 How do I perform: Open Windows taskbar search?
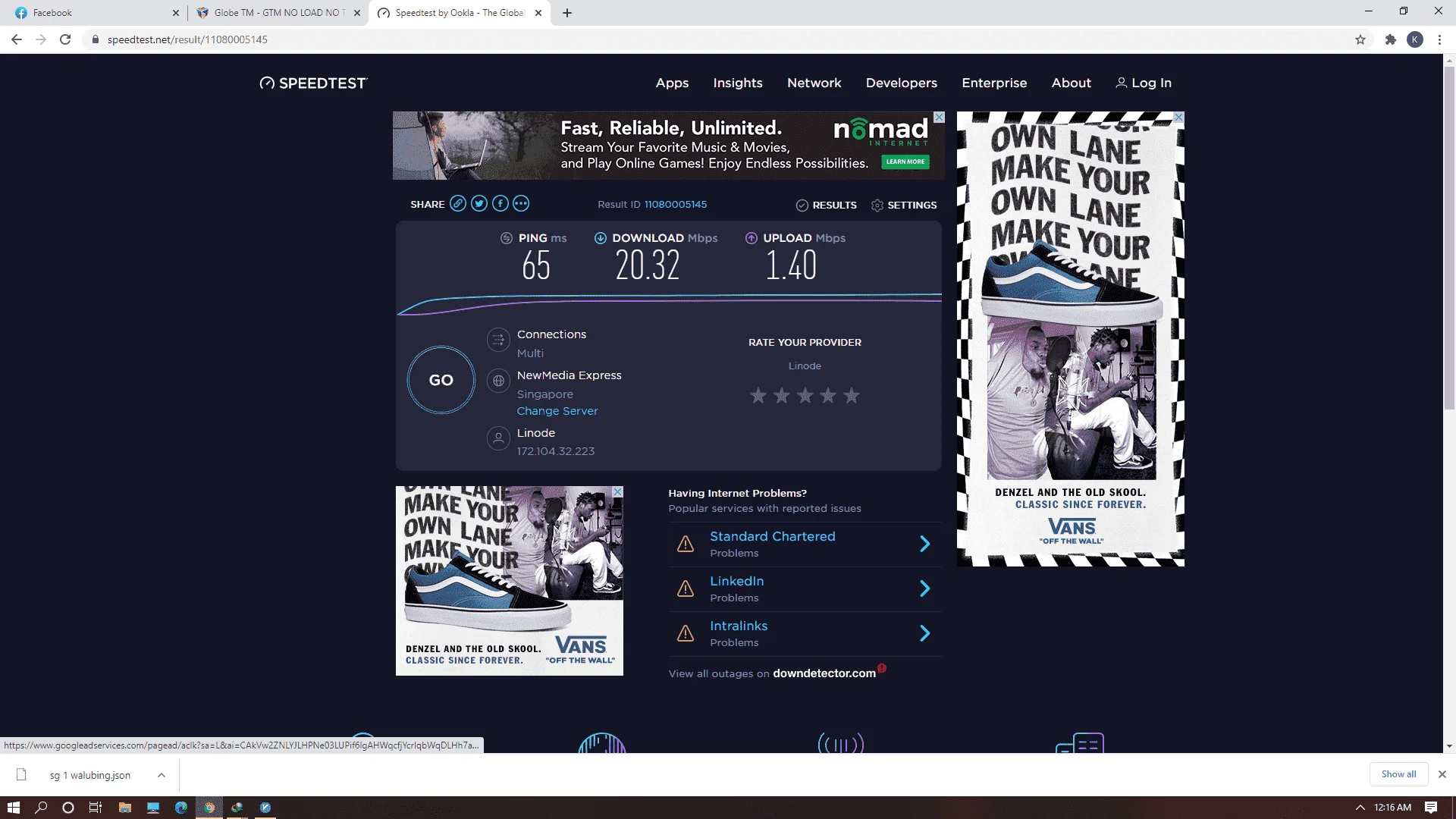pyautogui.click(x=41, y=808)
